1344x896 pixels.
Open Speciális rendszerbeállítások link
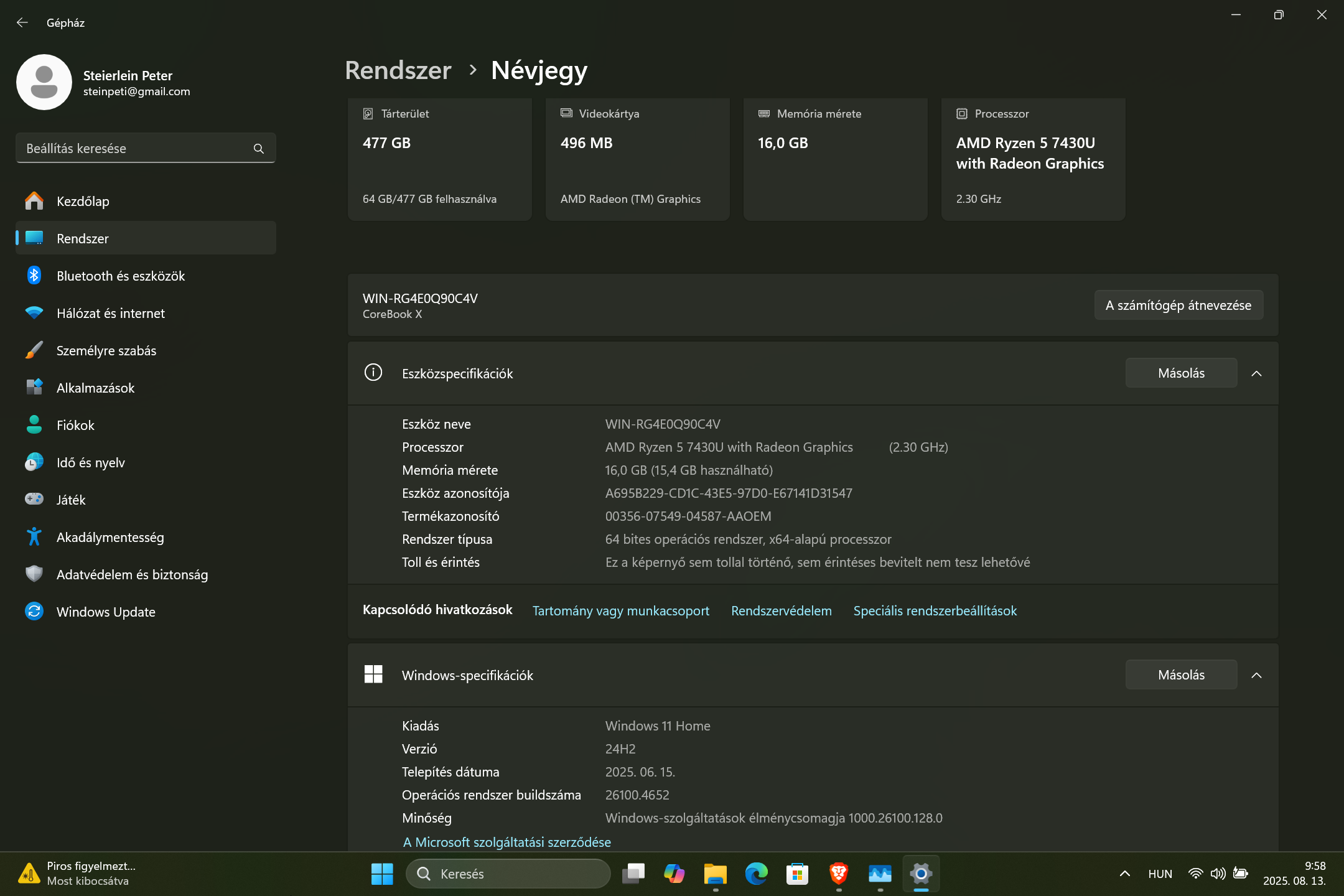935,610
